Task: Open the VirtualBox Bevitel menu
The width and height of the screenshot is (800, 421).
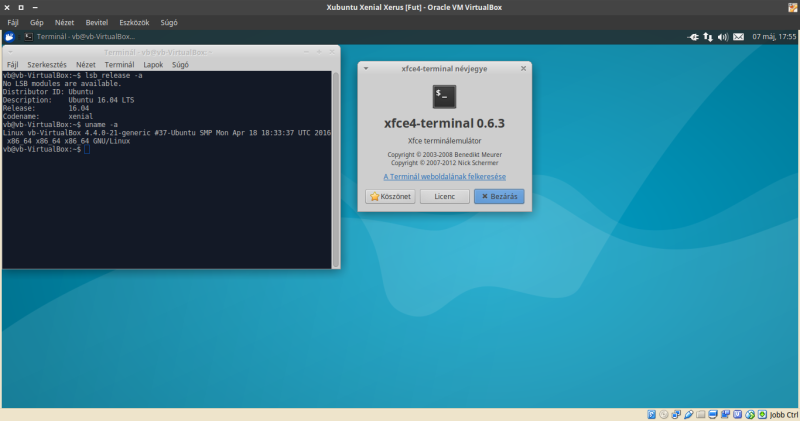Action: [x=97, y=22]
